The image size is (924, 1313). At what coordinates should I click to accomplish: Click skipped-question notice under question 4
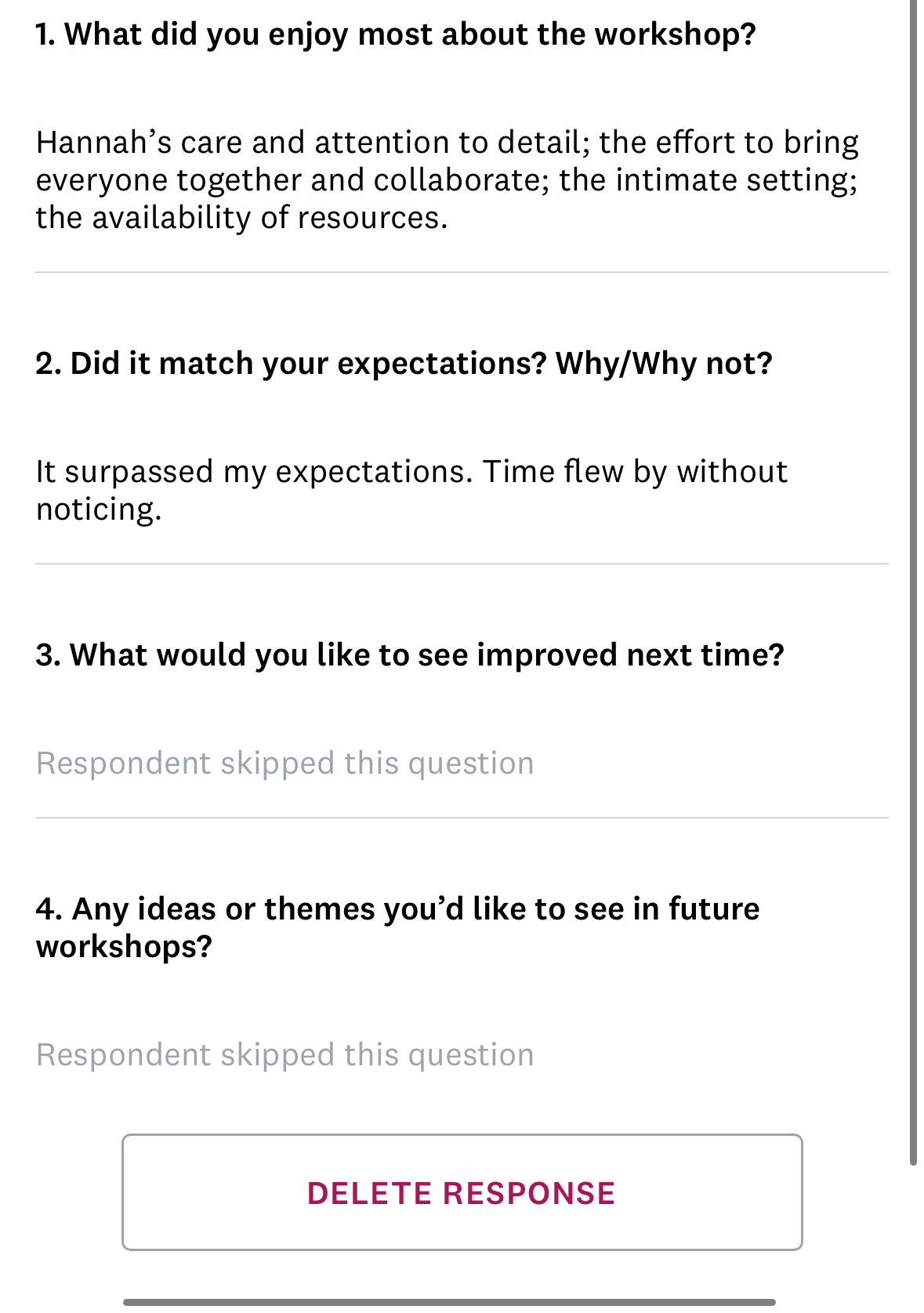(x=284, y=1055)
